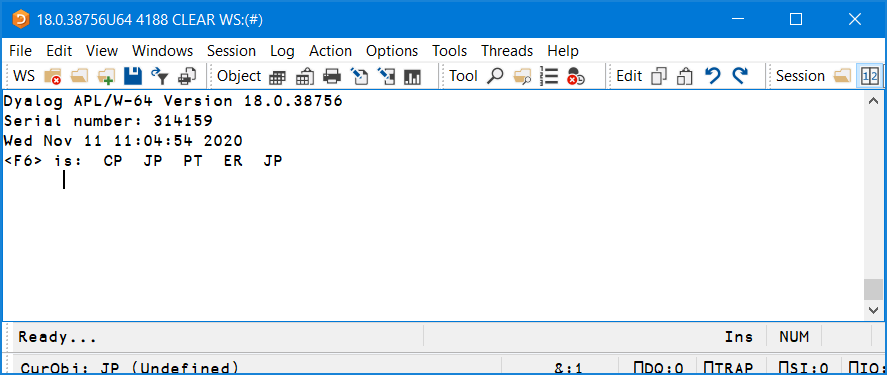Click the Load Workspace folder icon
This screenshot has height=375, width=887.
(79, 76)
